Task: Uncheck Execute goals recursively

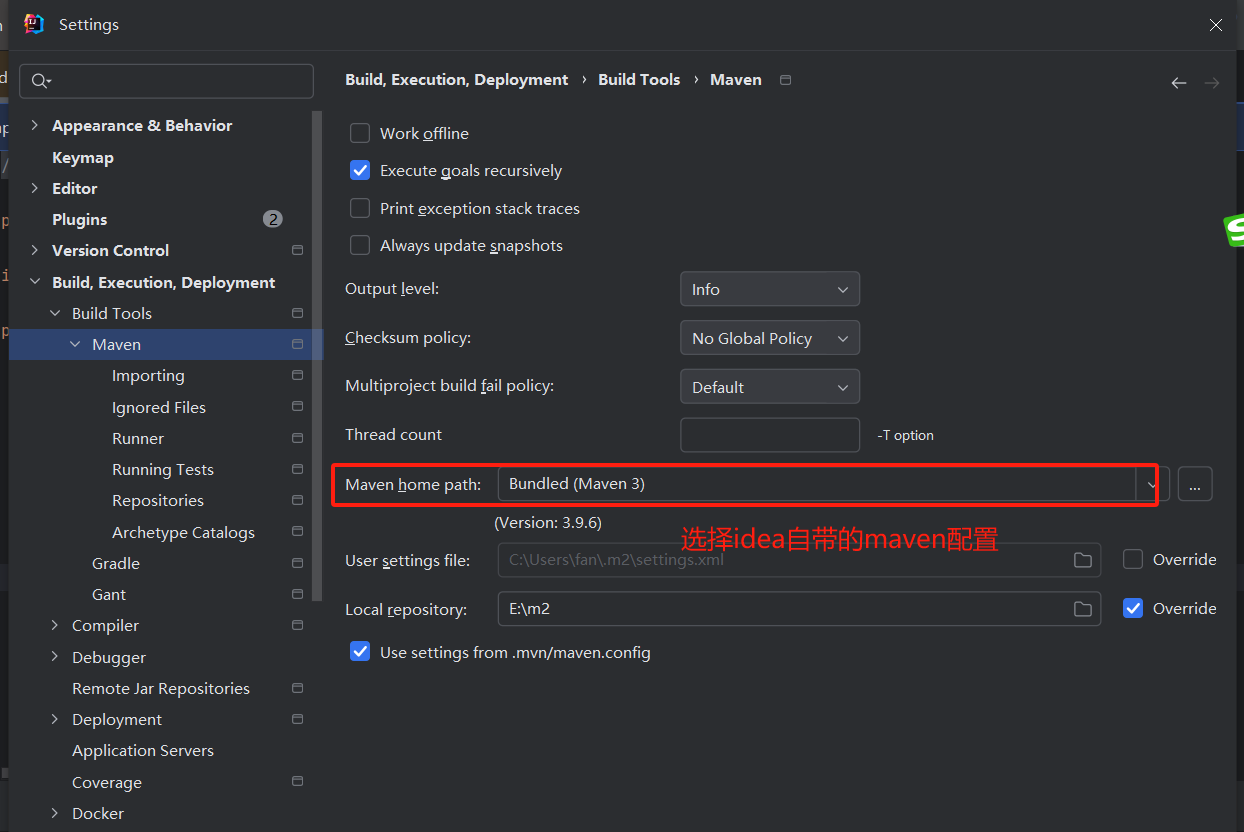Action: (360, 170)
